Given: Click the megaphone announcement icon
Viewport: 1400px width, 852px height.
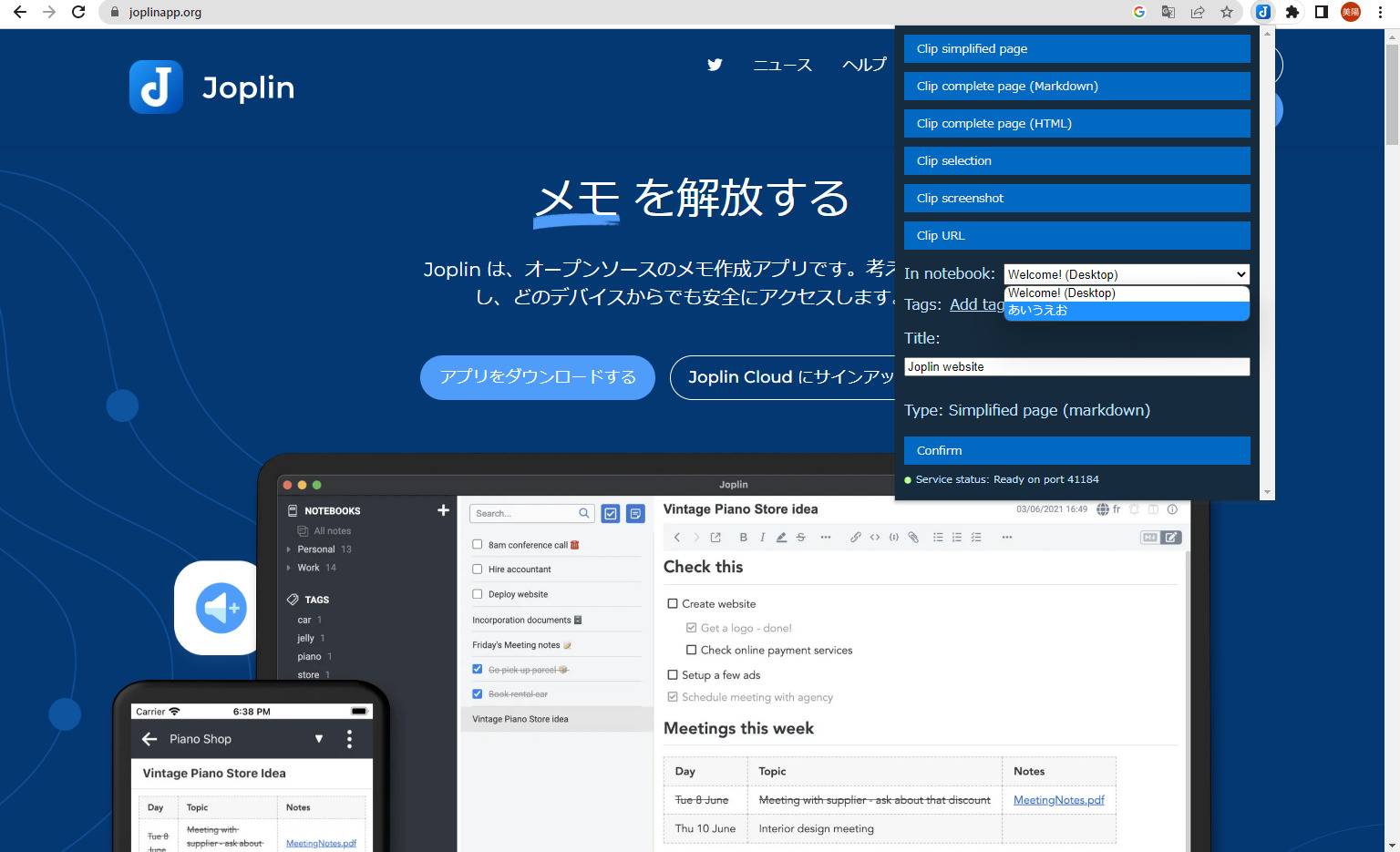Looking at the screenshot, I should pos(221,608).
